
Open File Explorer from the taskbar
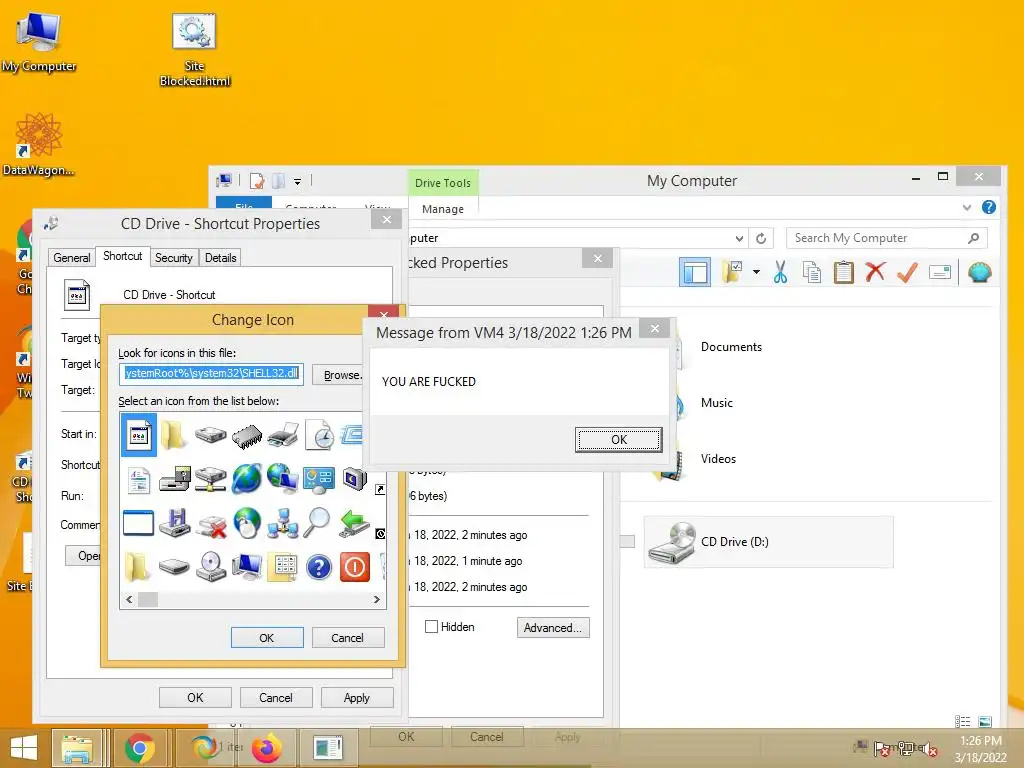coord(76,748)
